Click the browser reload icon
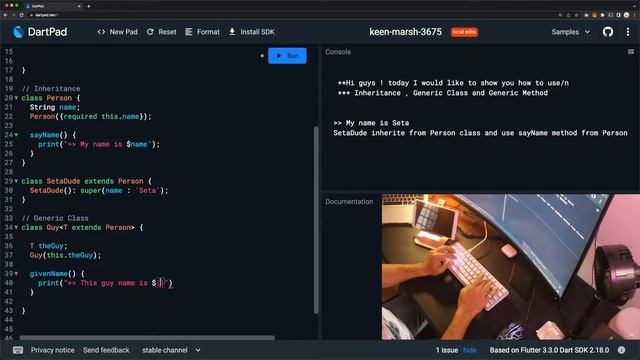The image size is (640, 360). coord(21,15)
